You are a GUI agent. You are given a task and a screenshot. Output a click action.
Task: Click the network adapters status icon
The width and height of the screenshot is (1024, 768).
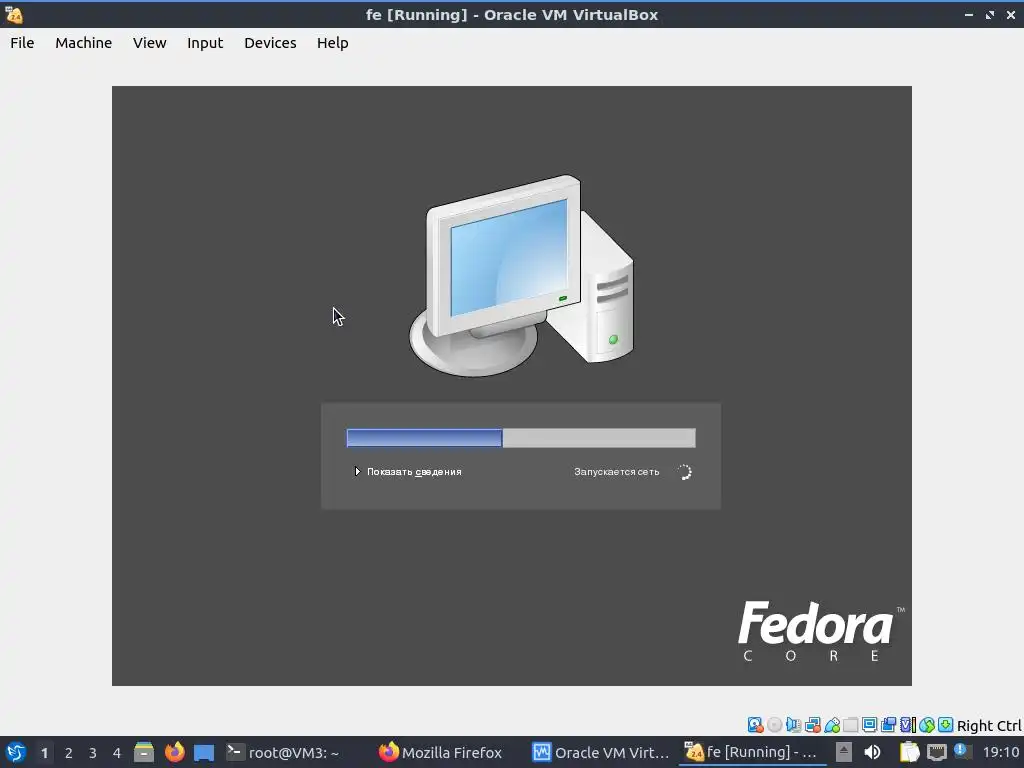click(x=813, y=725)
